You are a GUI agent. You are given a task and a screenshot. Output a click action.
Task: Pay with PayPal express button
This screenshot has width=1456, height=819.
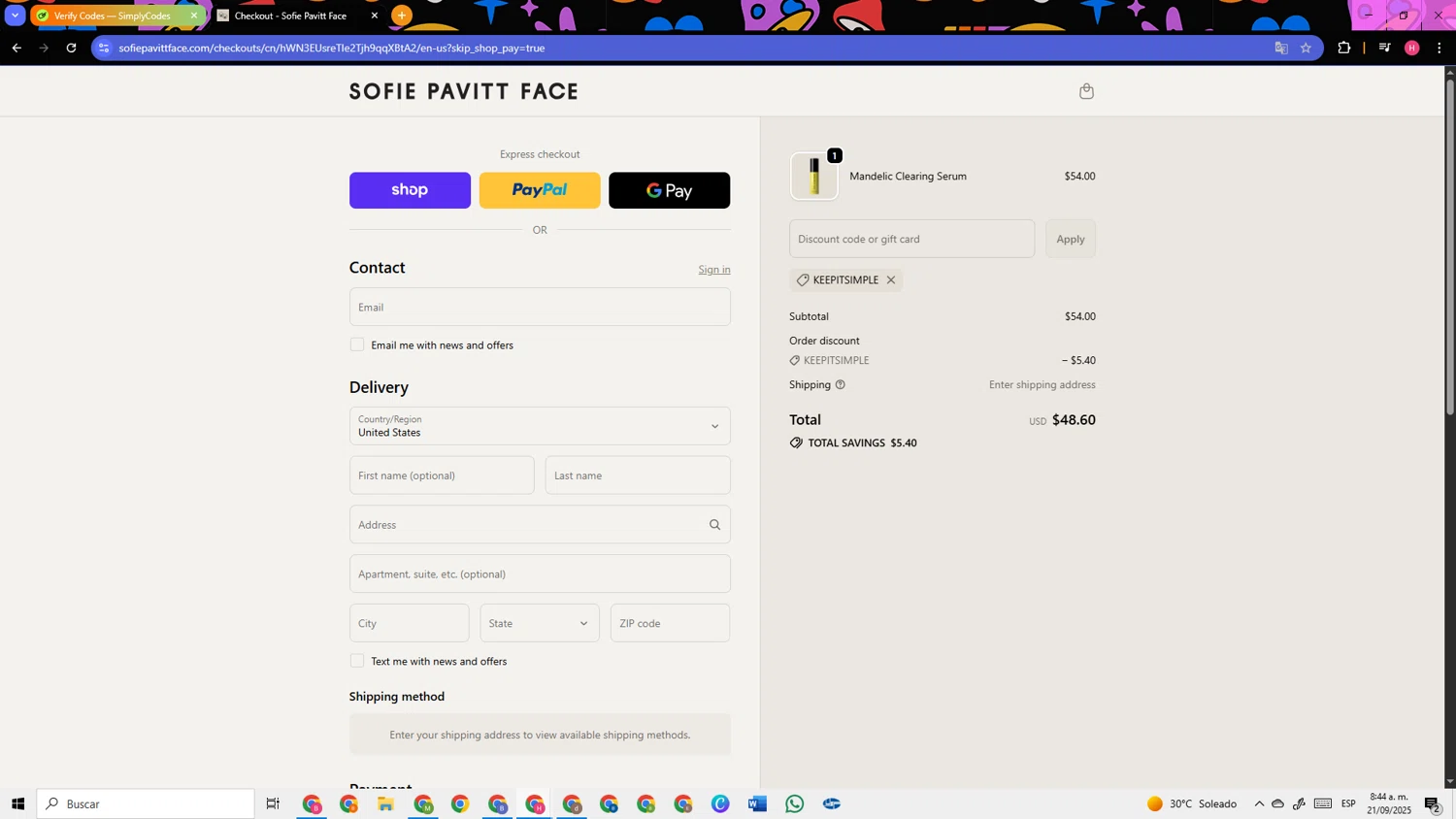[540, 190]
